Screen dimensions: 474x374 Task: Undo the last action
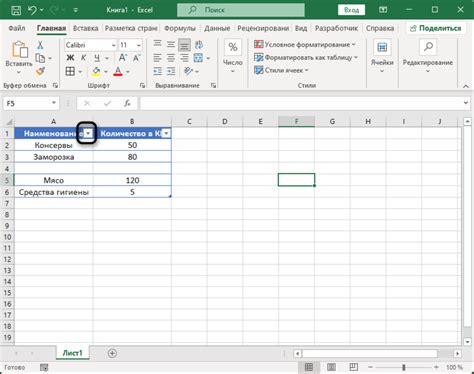click(33, 10)
